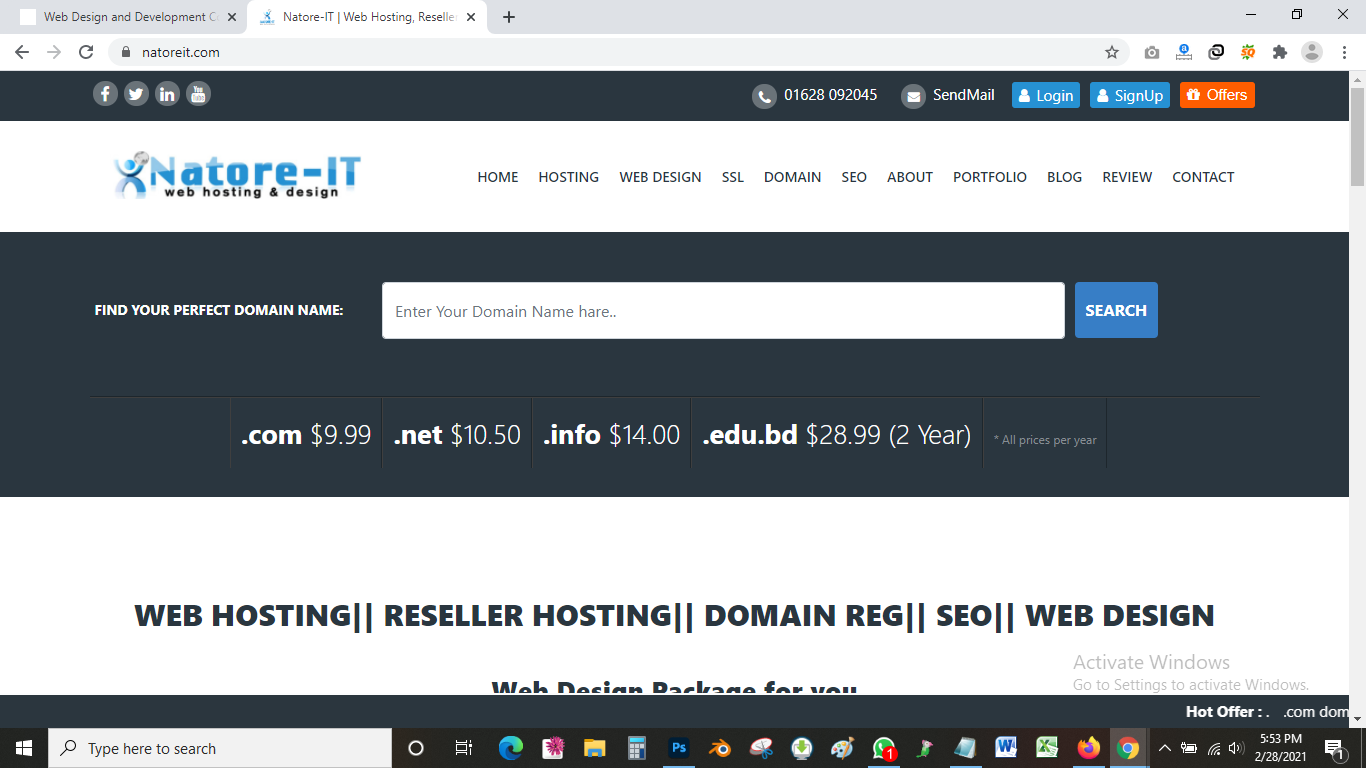
Task: Click the orange Offers button
Action: coord(1217,95)
